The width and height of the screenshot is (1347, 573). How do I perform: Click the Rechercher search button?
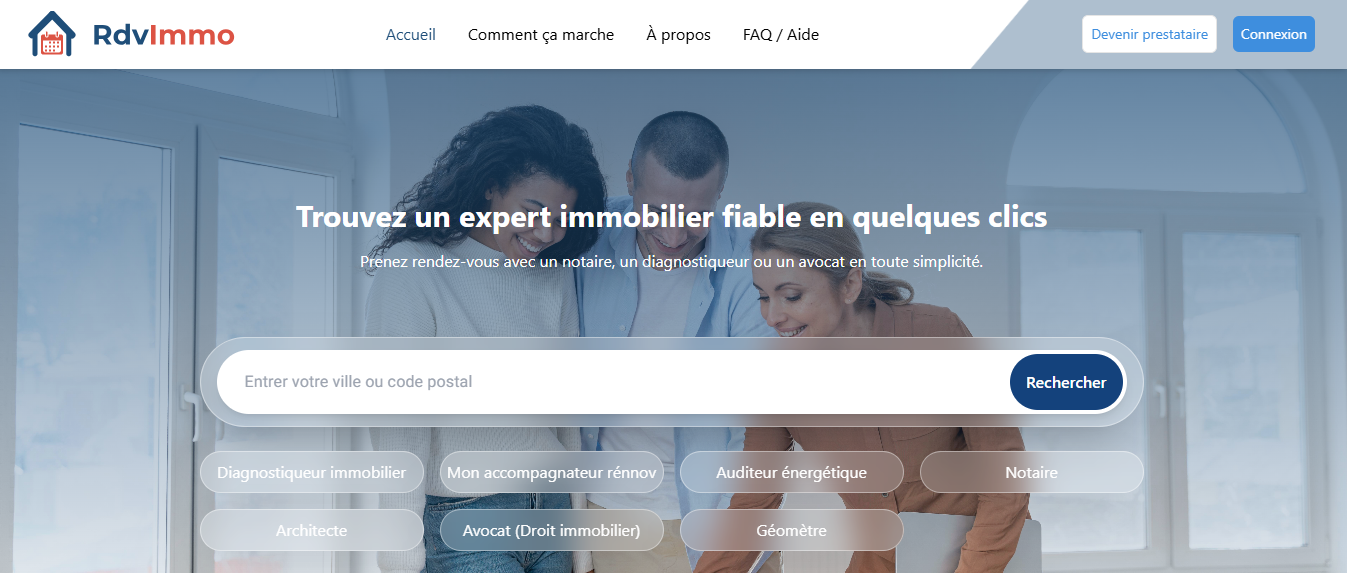pos(1066,382)
